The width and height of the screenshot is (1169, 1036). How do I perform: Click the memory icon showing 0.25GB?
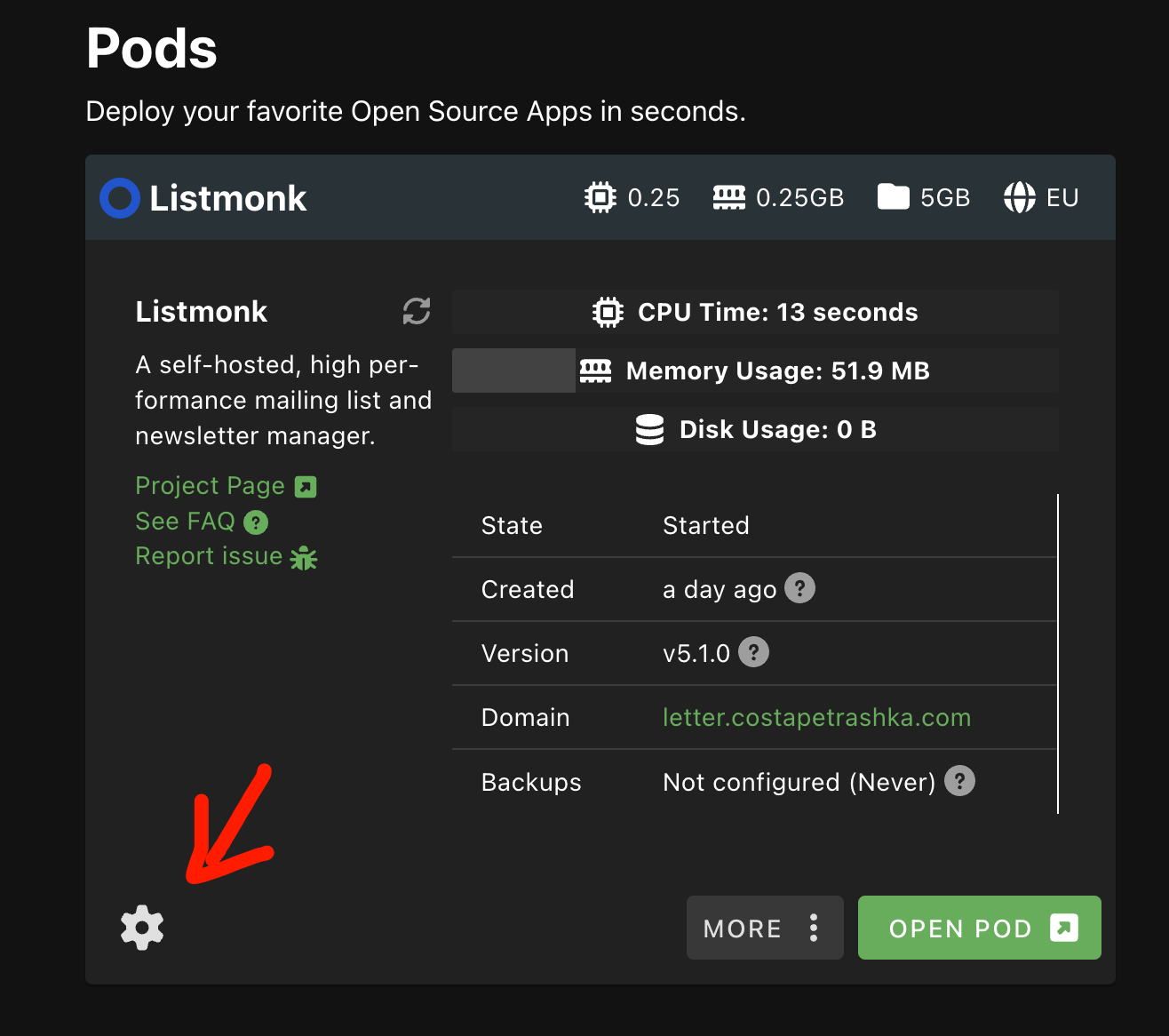[729, 197]
